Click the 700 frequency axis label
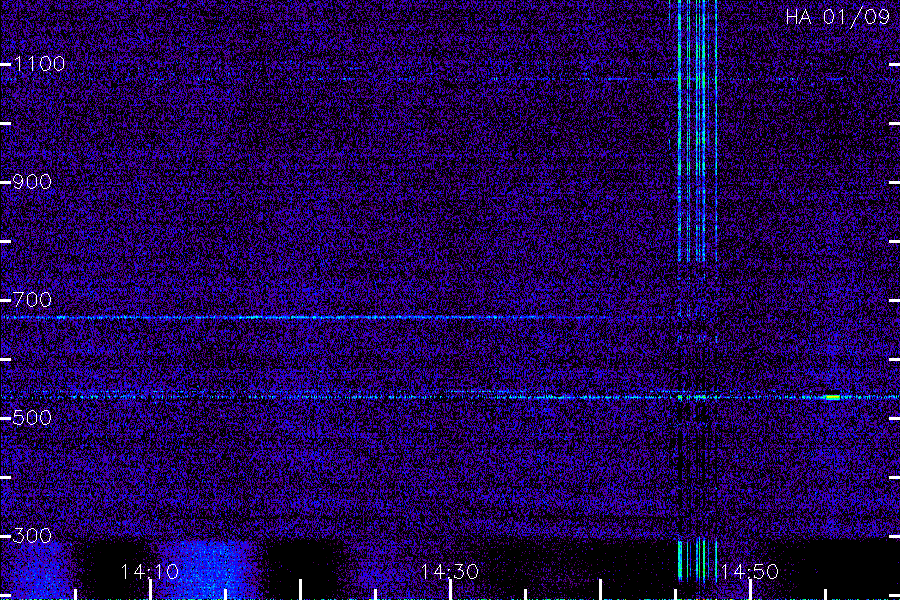This screenshot has height=600, width=900. click(32, 300)
